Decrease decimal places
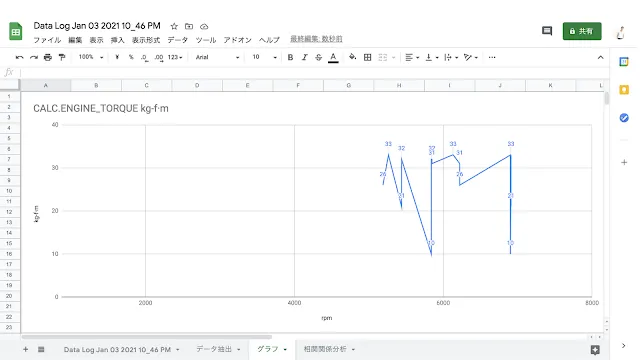The width and height of the screenshot is (640, 360). 144,58
